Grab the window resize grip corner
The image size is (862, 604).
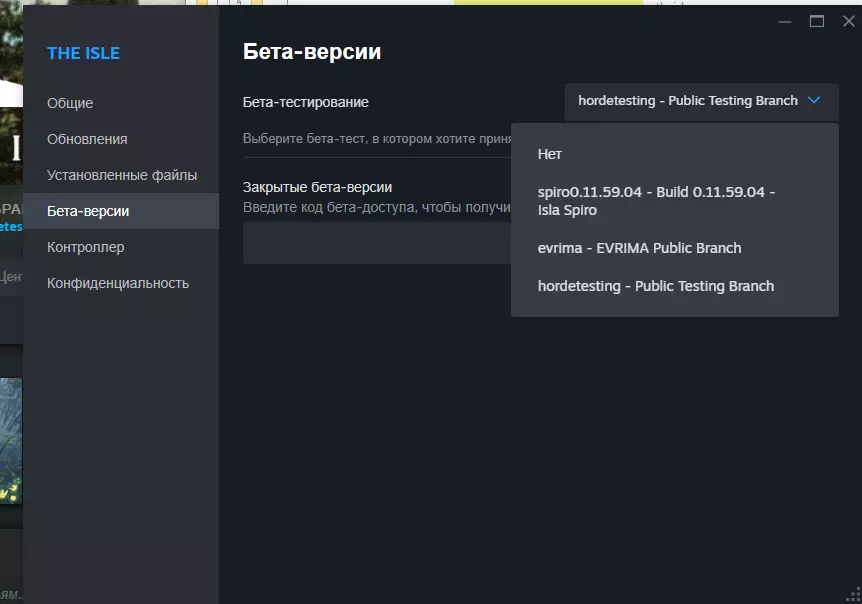(x=853, y=595)
